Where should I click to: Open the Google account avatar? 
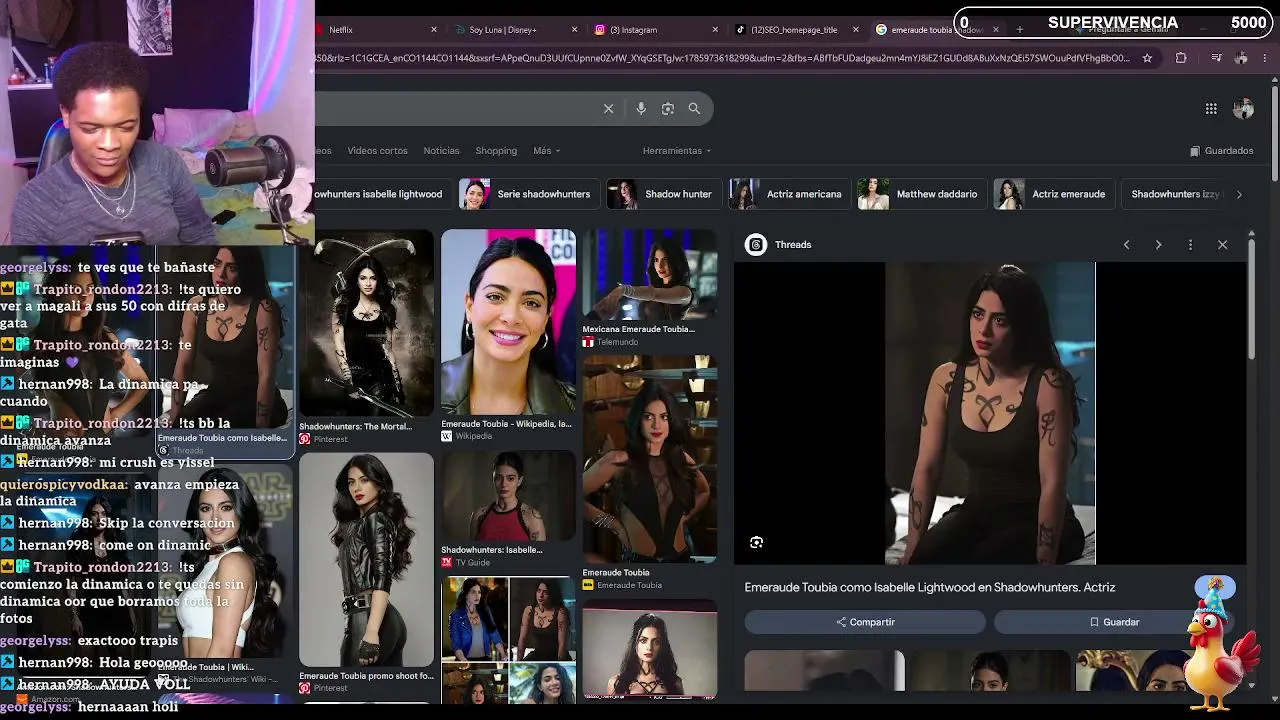click(x=1243, y=108)
